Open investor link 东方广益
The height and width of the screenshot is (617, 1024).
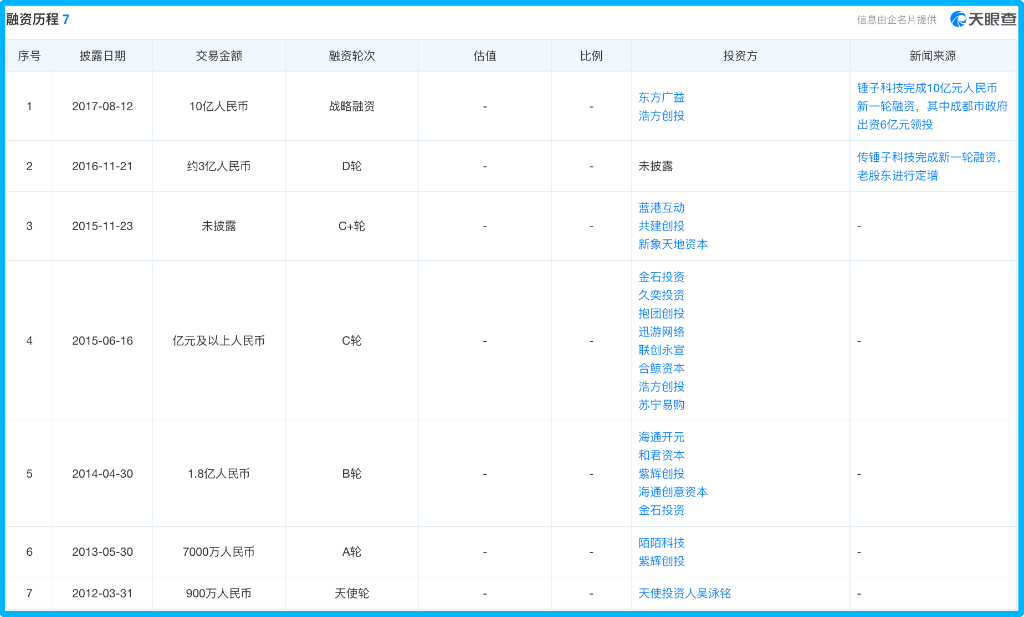pos(661,97)
